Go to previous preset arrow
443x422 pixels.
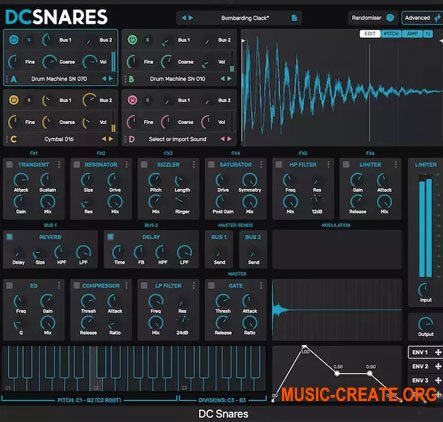pyautogui.click(x=184, y=18)
